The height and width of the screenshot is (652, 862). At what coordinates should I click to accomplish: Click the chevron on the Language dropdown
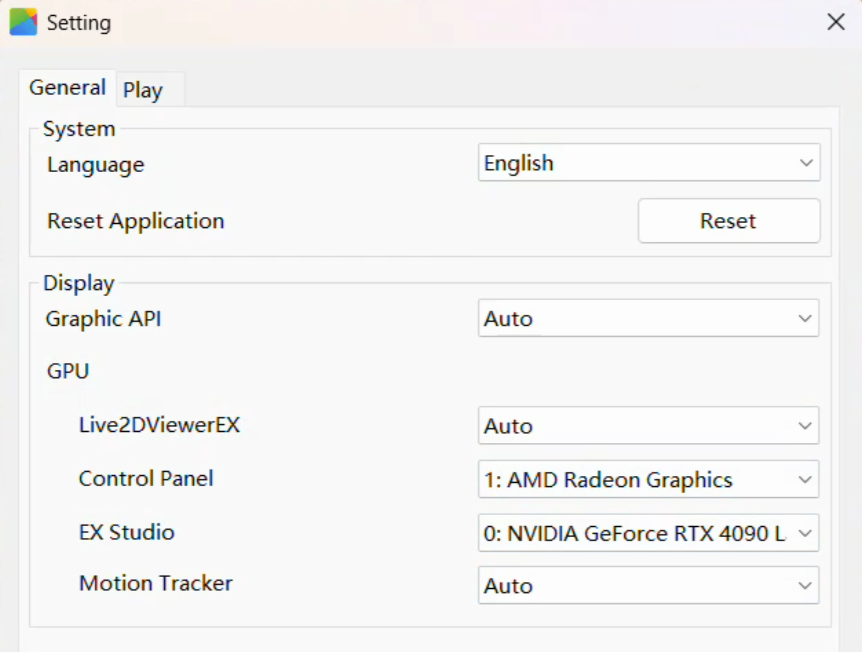tap(804, 163)
